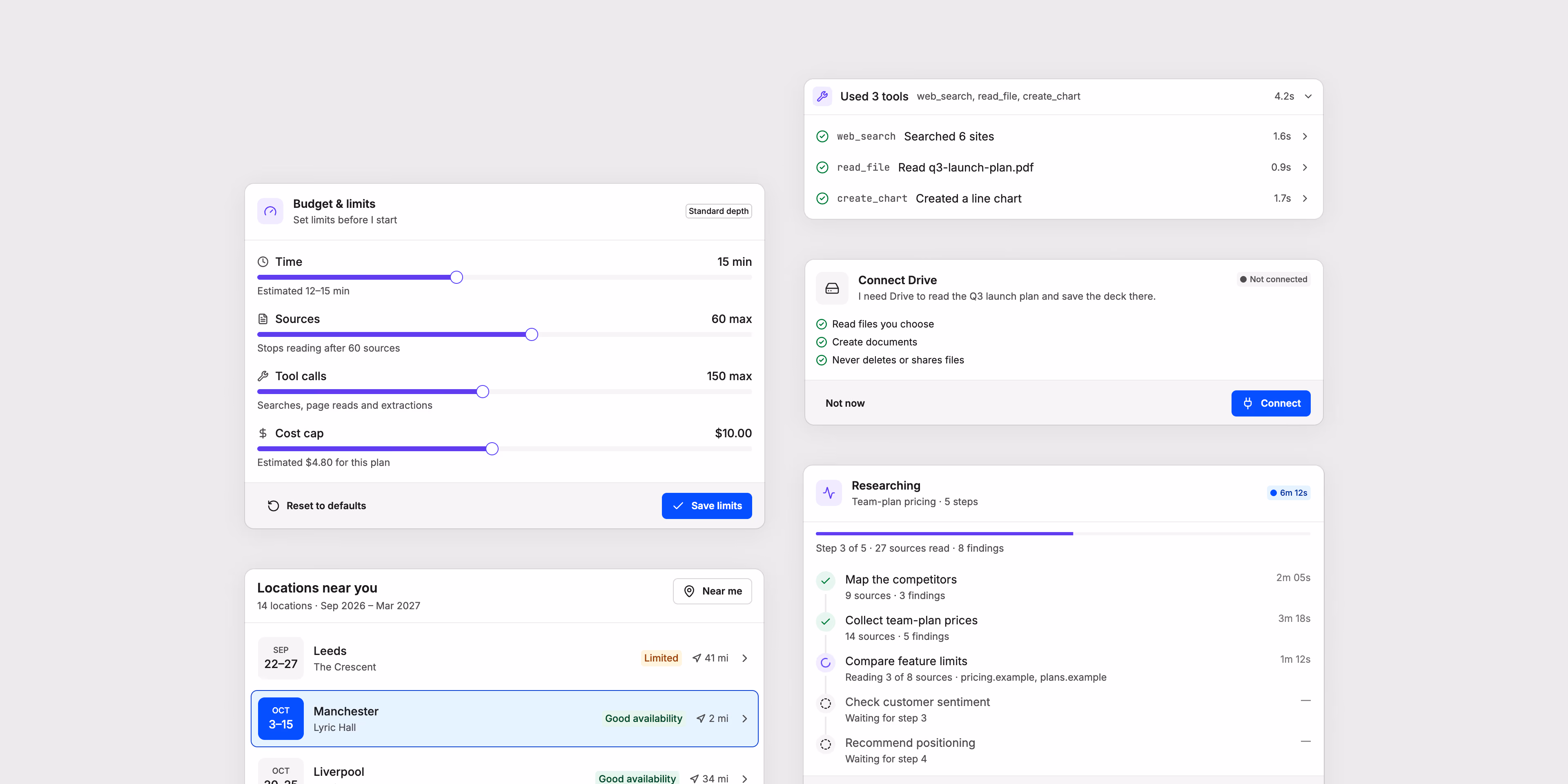
Task: Expand the web_search row chevron
Action: point(1305,136)
